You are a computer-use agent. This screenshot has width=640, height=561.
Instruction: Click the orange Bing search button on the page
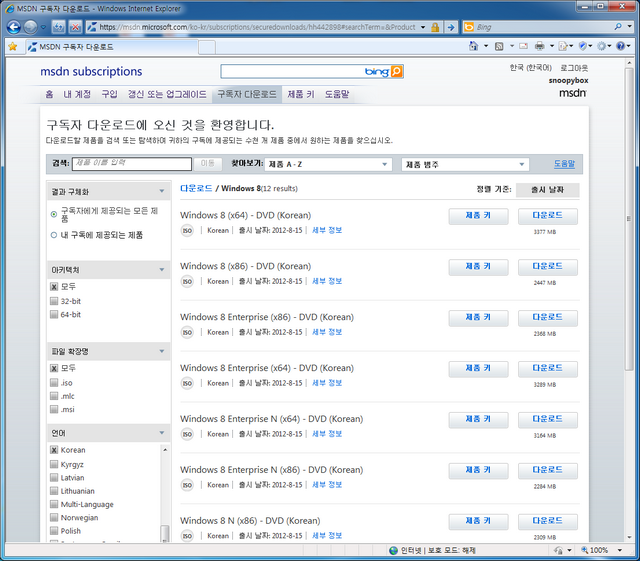coord(396,71)
